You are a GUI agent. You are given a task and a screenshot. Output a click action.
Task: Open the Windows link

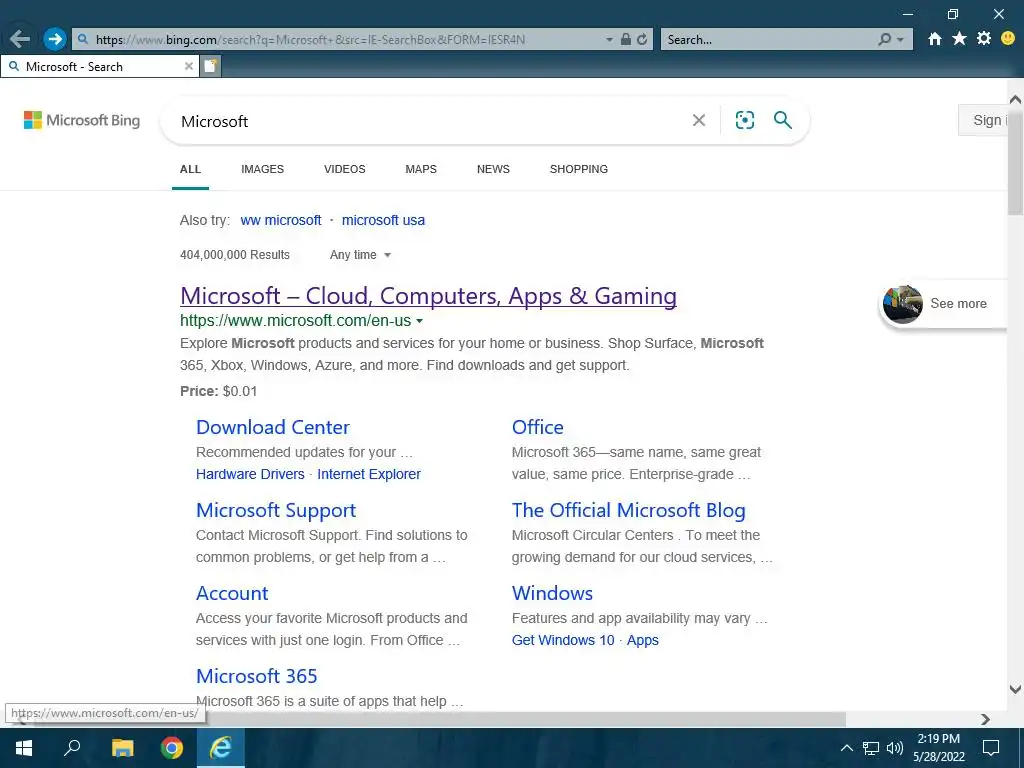[x=552, y=593]
